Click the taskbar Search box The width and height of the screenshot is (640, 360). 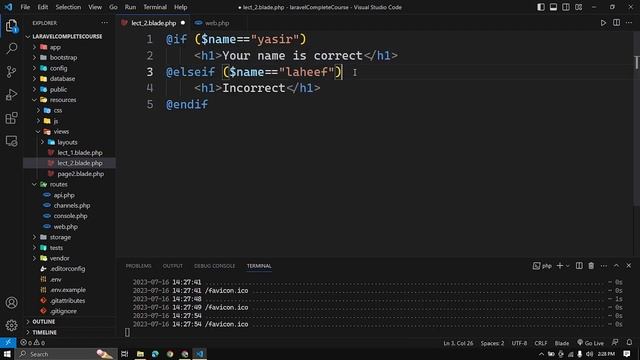(x=65, y=354)
